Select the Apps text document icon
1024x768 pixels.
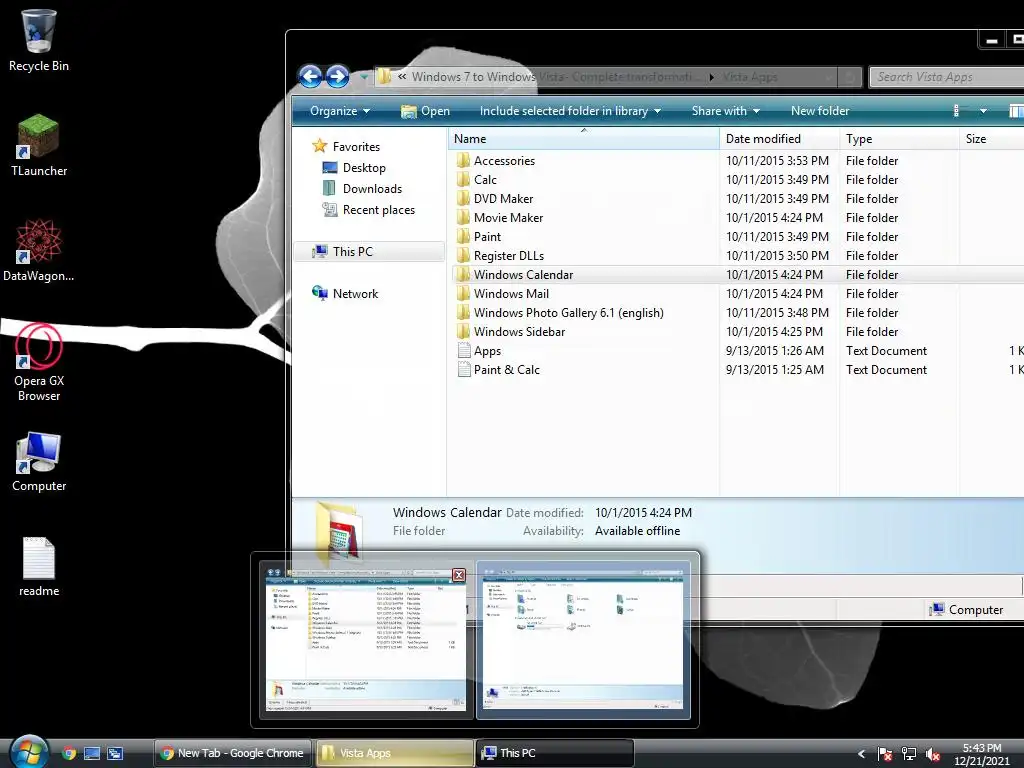pyautogui.click(x=464, y=351)
